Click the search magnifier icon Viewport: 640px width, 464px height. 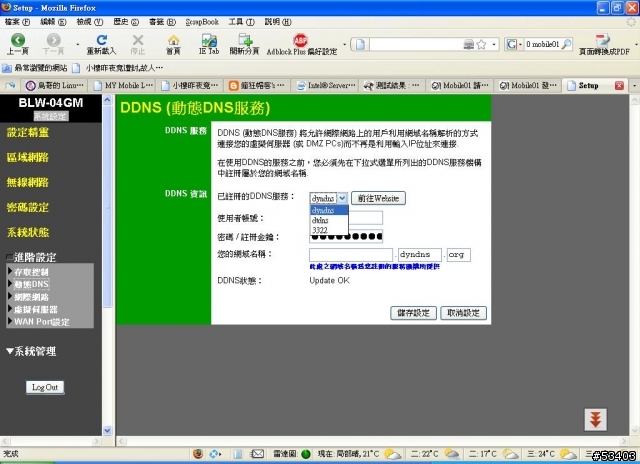[566, 44]
